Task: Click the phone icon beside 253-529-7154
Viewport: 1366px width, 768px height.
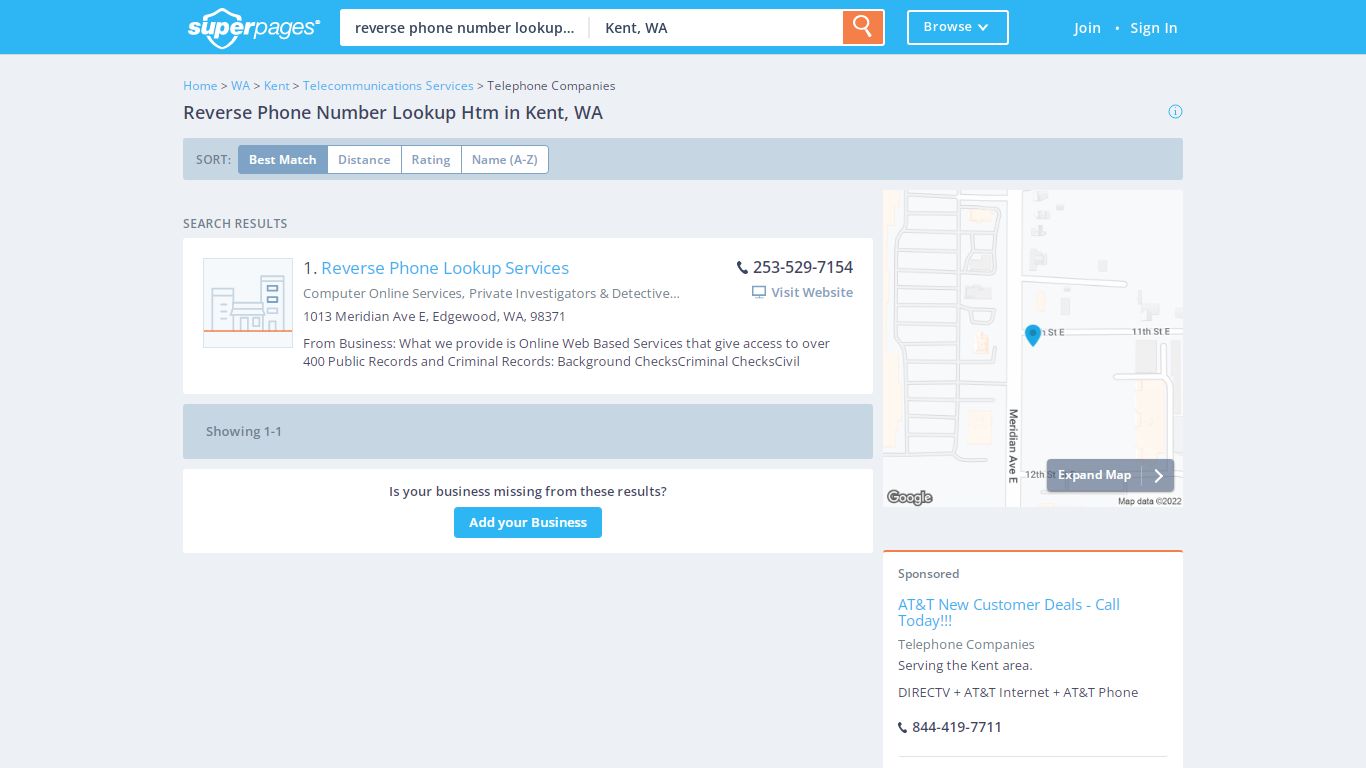Action: click(742, 267)
